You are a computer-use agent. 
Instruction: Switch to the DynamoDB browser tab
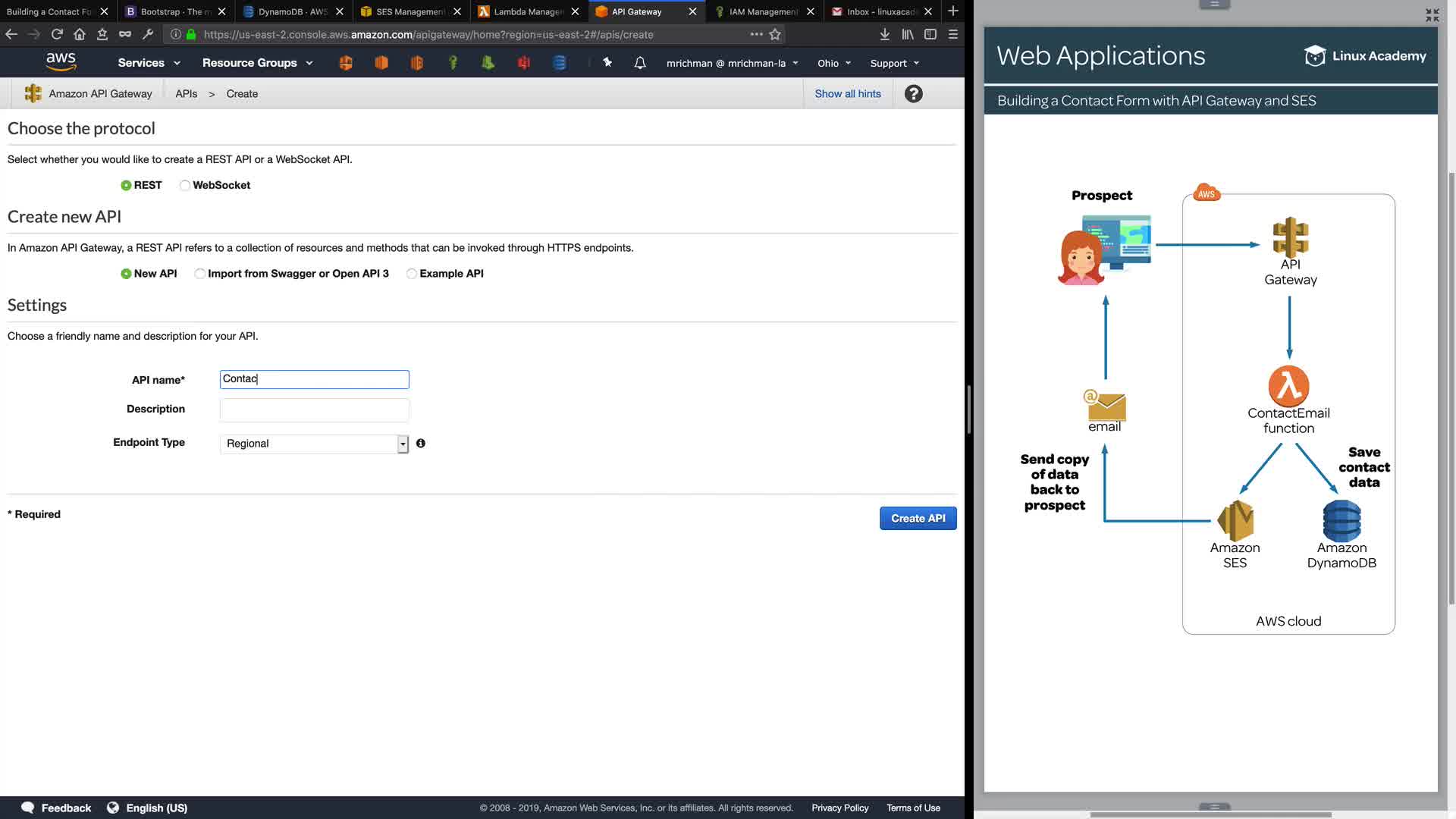click(292, 11)
